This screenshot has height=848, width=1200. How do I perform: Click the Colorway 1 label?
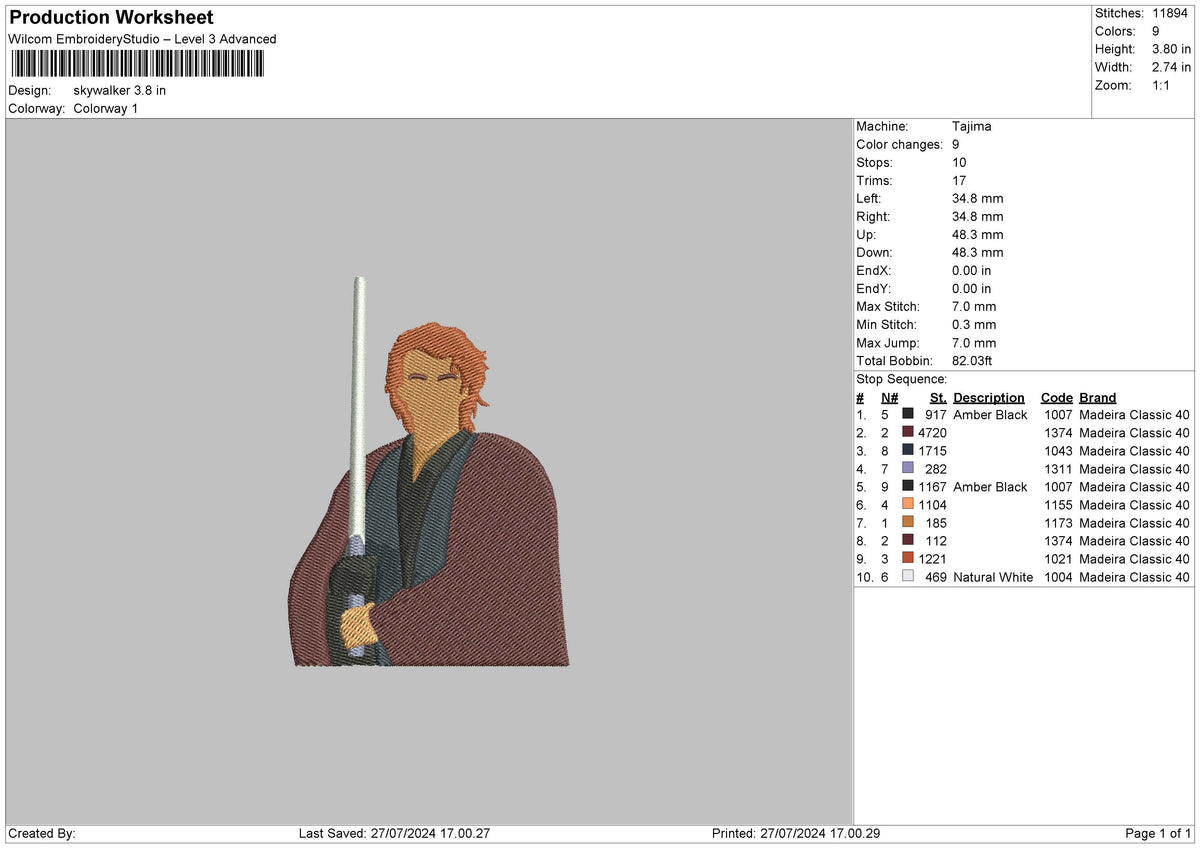pos(105,108)
